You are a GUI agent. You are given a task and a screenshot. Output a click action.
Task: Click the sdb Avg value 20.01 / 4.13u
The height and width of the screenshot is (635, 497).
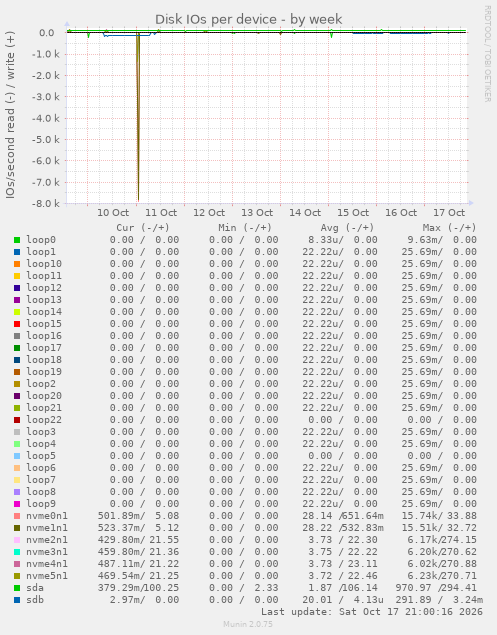(x=343, y=599)
